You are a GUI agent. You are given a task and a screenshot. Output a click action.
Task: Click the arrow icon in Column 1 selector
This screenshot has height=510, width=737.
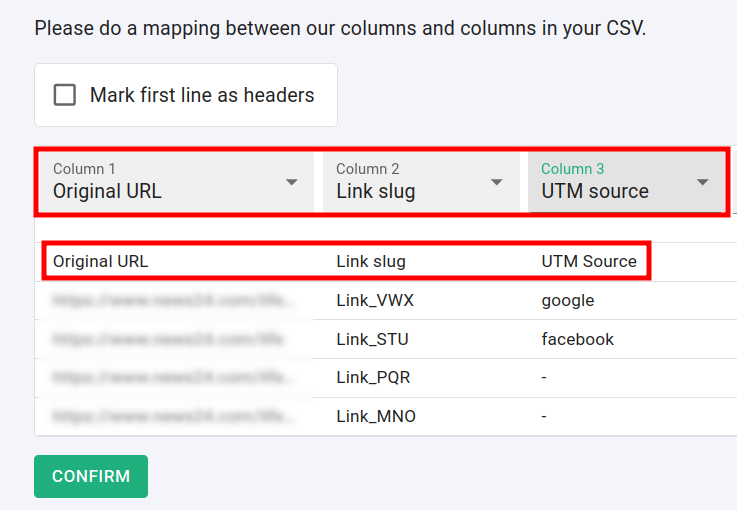click(x=291, y=182)
